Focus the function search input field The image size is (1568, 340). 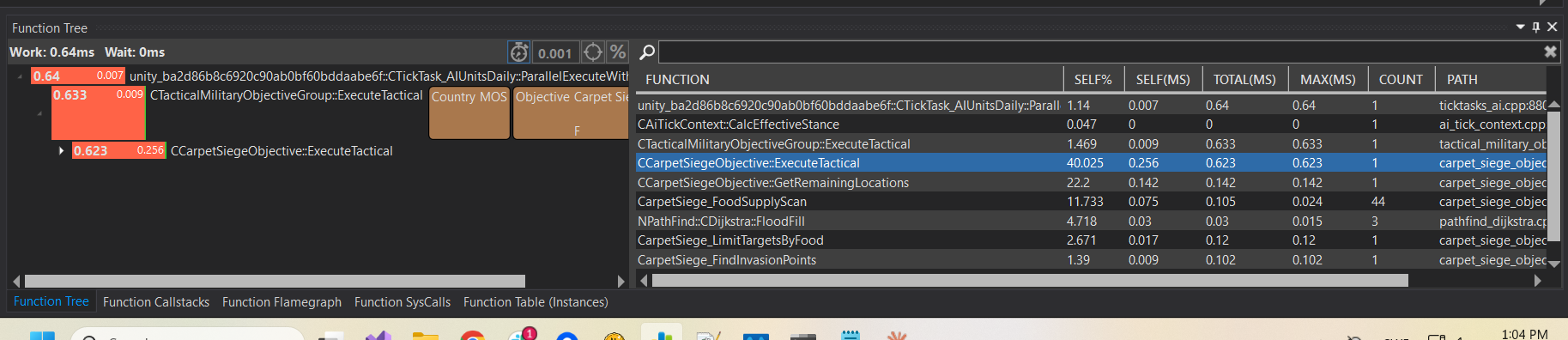pos(1100,52)
